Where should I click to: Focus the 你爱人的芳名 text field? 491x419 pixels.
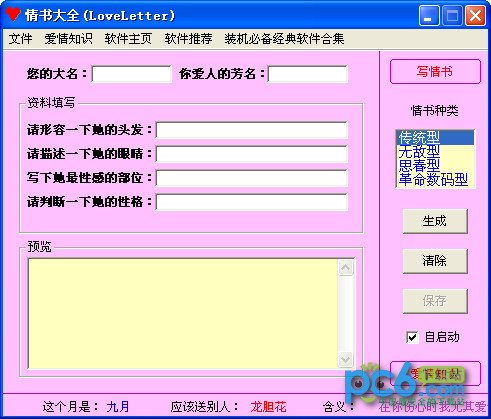(x=307, y=74)
